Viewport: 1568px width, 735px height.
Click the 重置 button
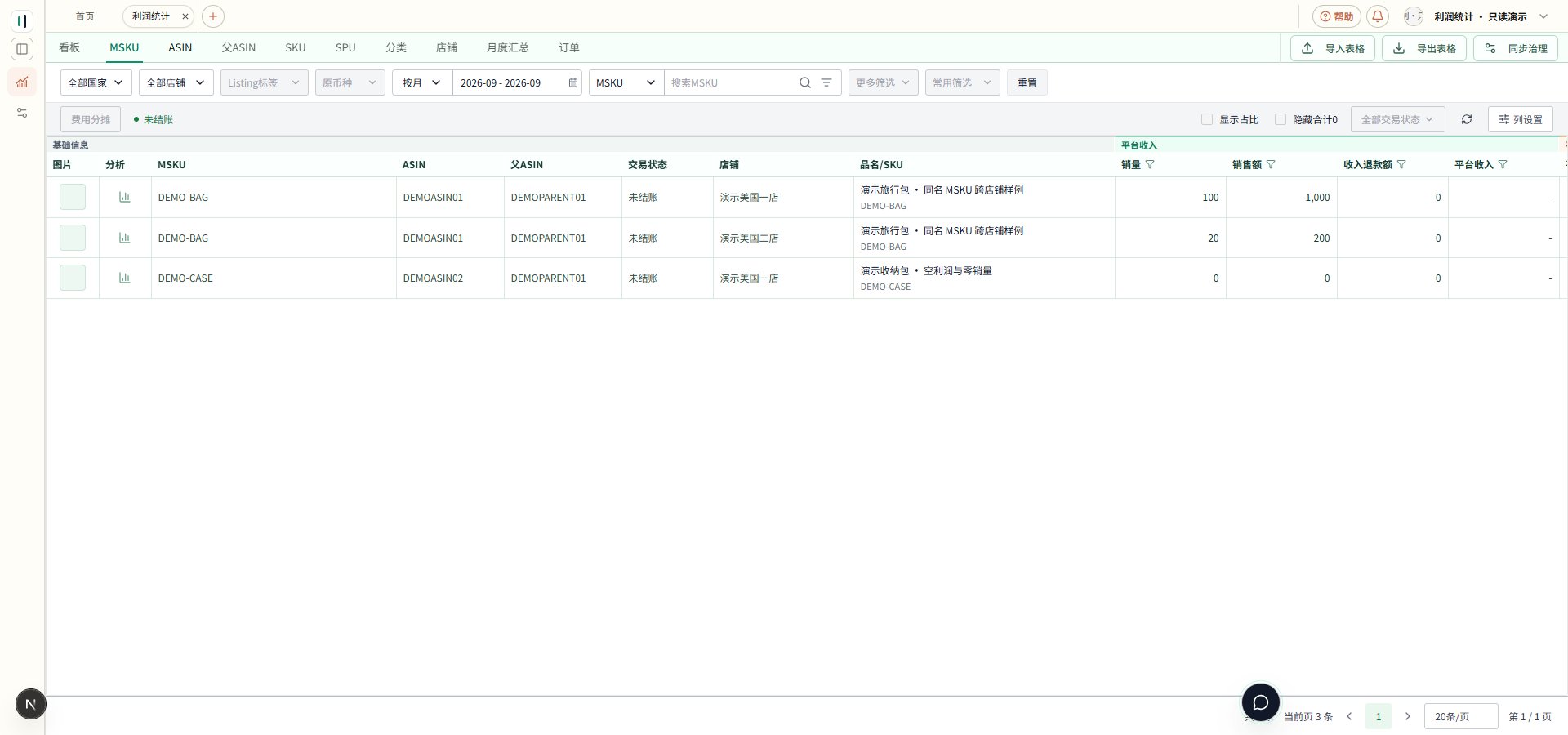[x=1027, y=82]
